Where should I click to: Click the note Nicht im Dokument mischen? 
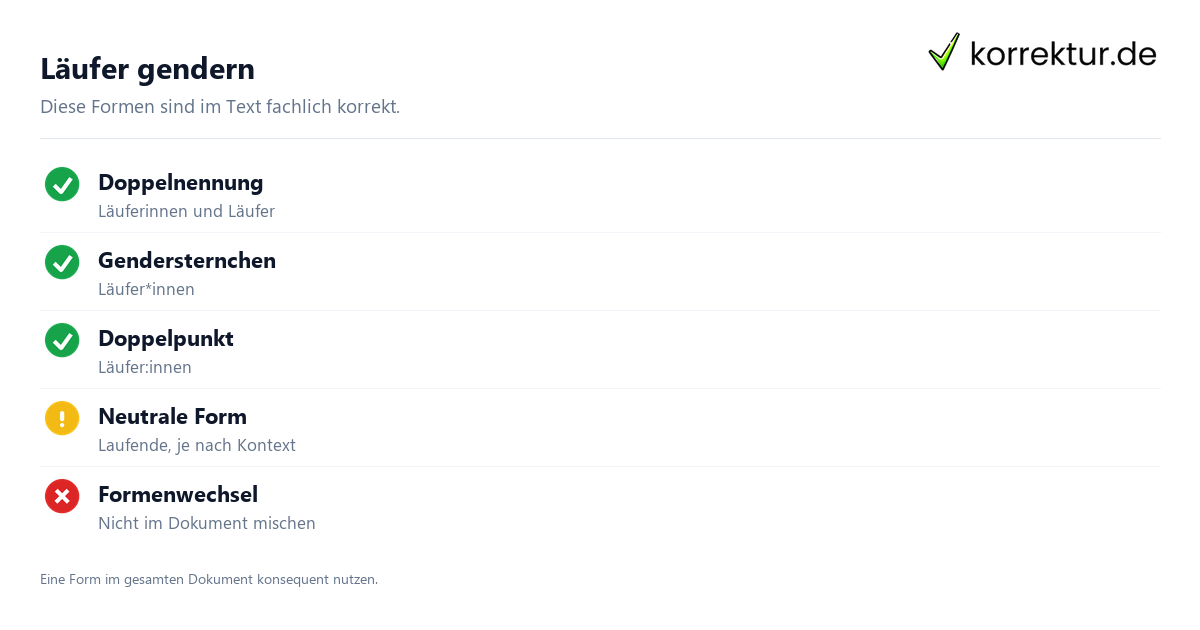click(207, 523)
